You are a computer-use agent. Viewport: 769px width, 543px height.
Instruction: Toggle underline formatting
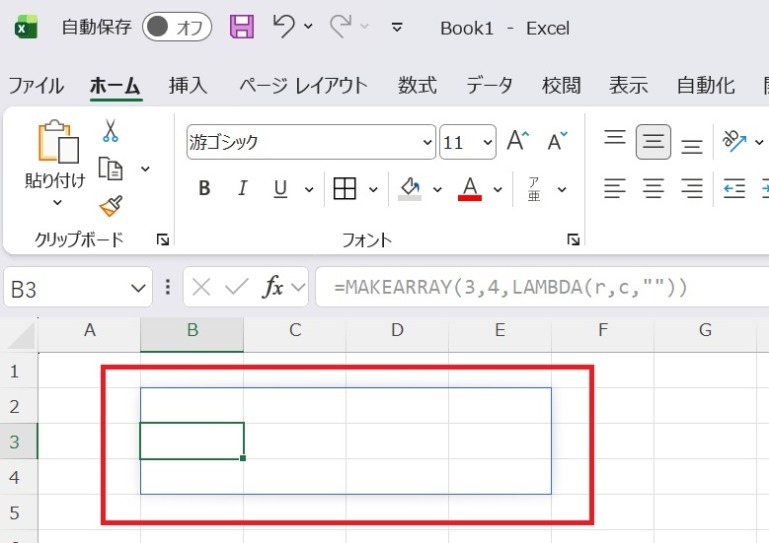[281, 188]
